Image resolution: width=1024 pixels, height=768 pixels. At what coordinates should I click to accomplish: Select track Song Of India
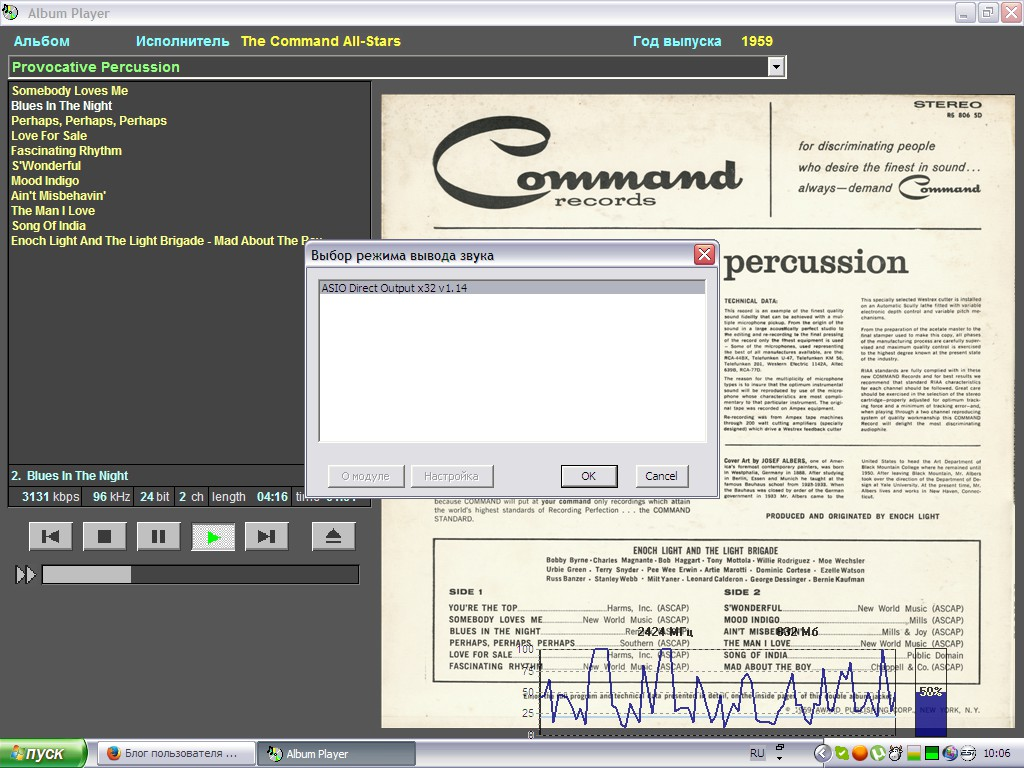[48, 226]
